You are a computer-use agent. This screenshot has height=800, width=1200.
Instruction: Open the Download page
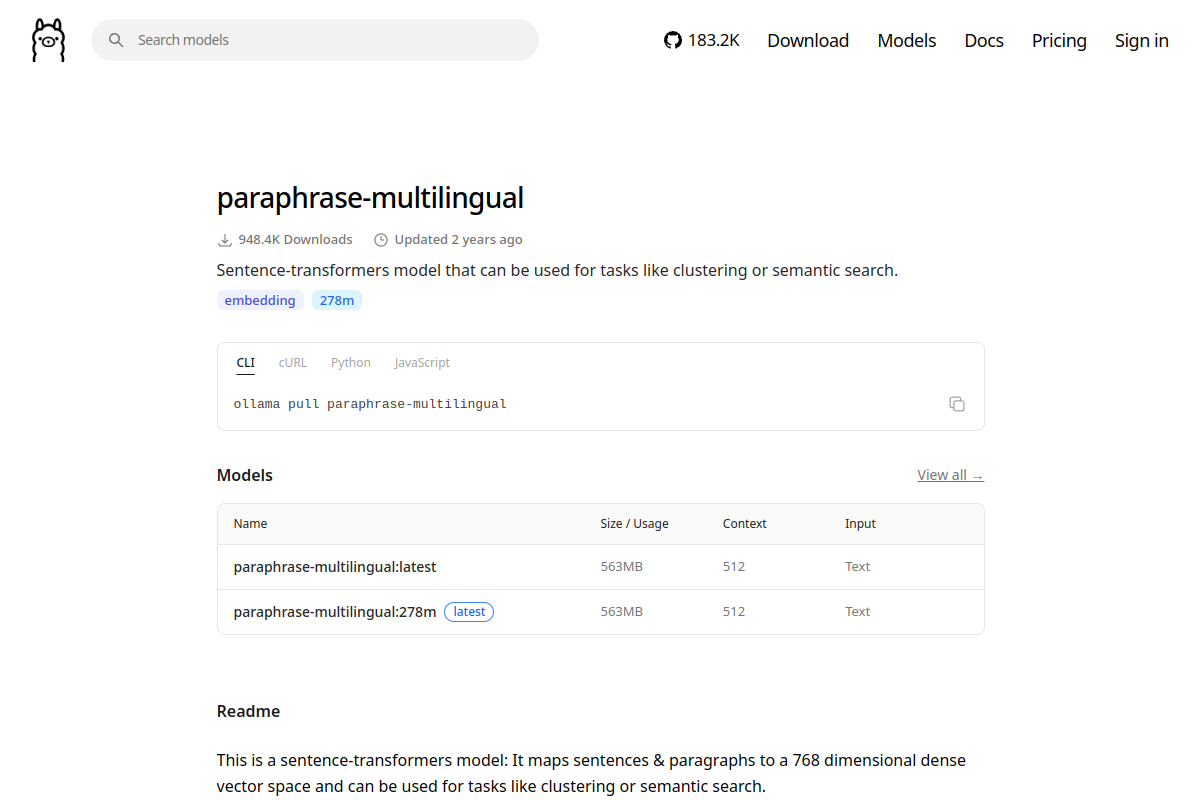[x=808, y=40]
